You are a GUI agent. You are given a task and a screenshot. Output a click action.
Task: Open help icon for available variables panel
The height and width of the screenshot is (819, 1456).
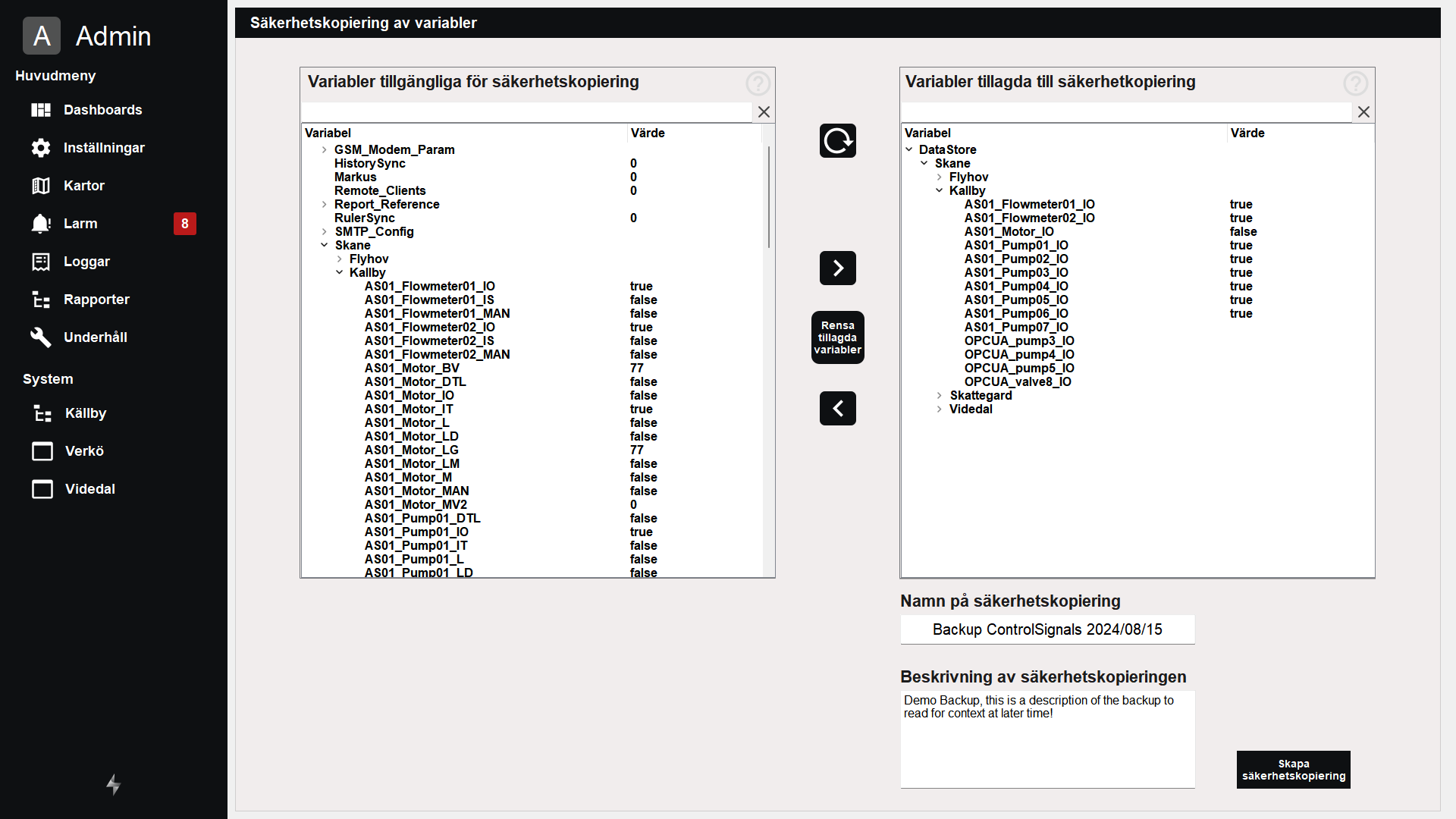pyautogui.click(x=758, y=83)
